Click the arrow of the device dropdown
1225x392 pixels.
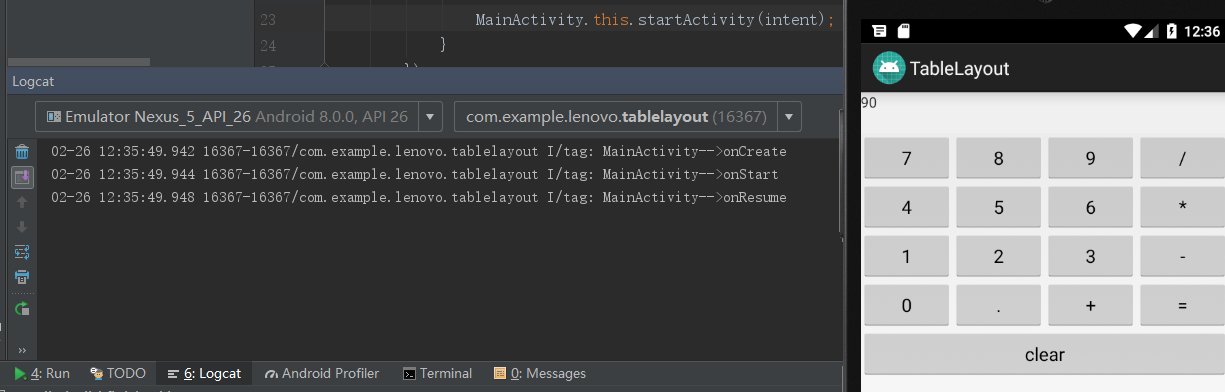coord(430,117)
